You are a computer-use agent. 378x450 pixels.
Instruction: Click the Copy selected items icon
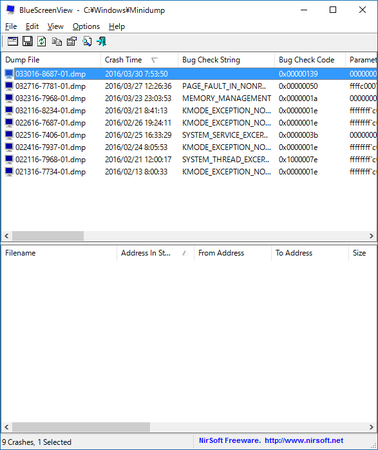[x=57, y=42]
